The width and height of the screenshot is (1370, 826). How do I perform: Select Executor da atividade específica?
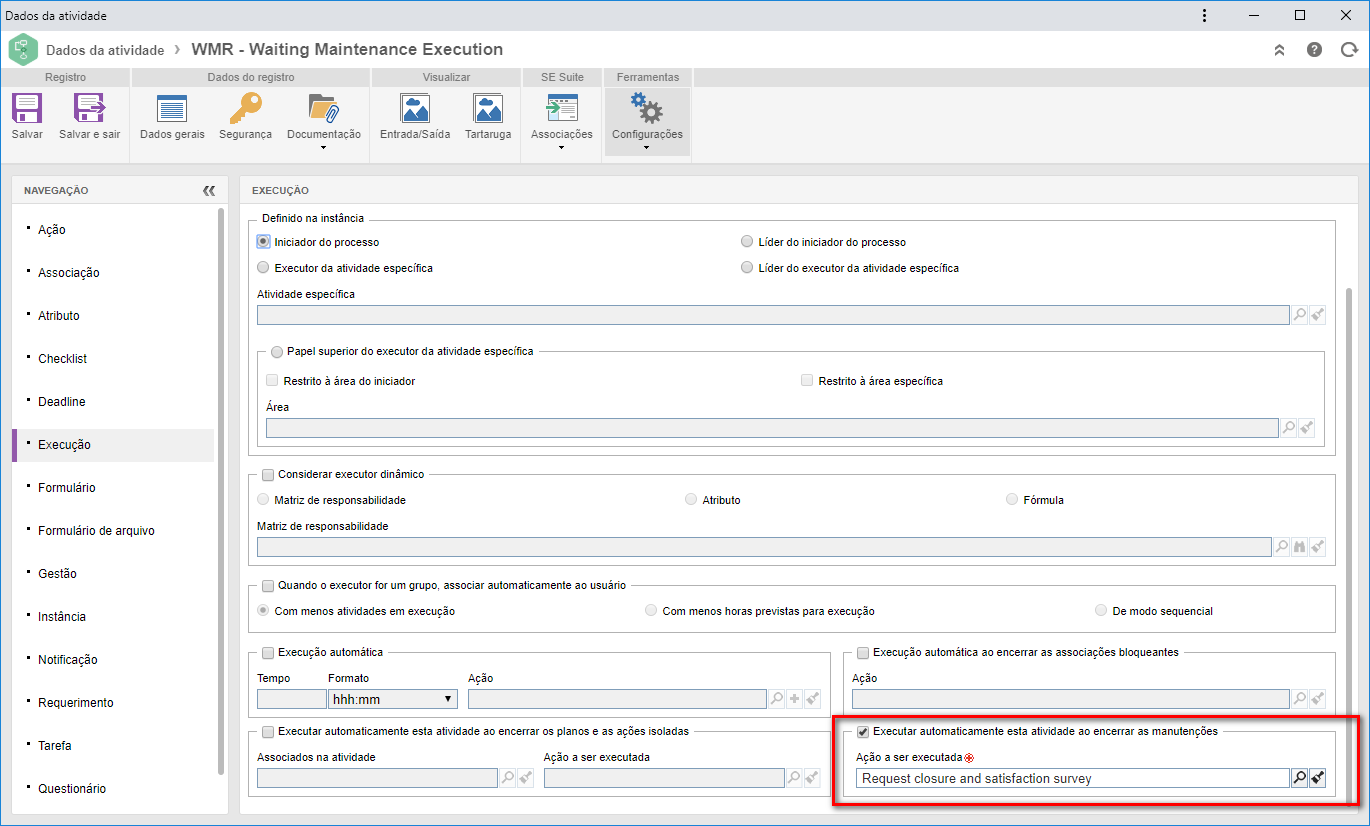pos(264,268)
